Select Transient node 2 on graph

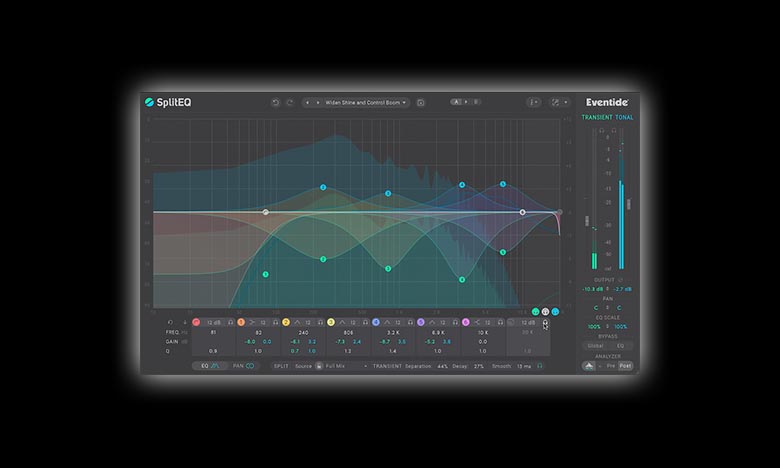tap(323, 259)
